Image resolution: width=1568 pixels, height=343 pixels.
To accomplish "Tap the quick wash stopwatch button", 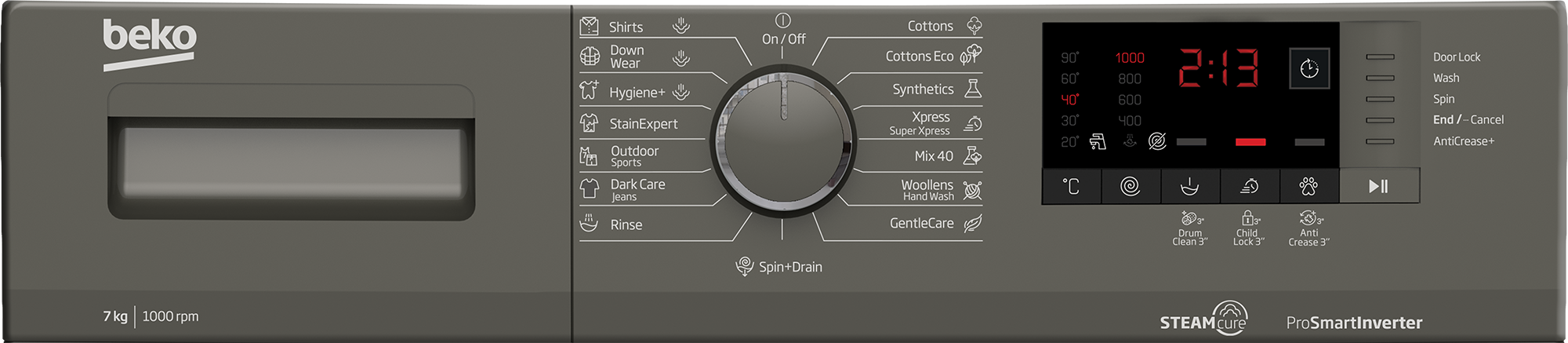I will (1250, 186).
